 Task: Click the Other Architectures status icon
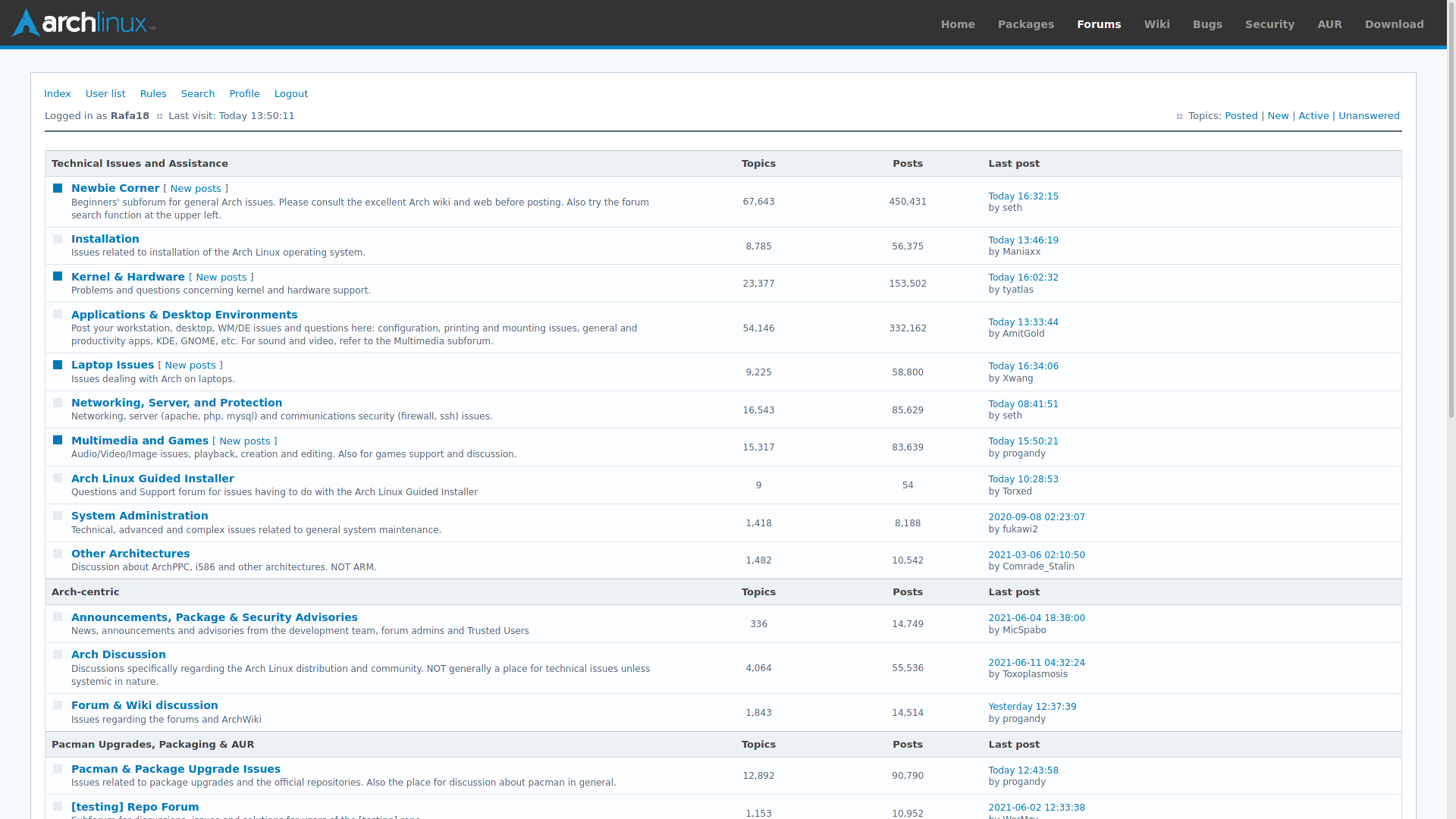[58, 554]
